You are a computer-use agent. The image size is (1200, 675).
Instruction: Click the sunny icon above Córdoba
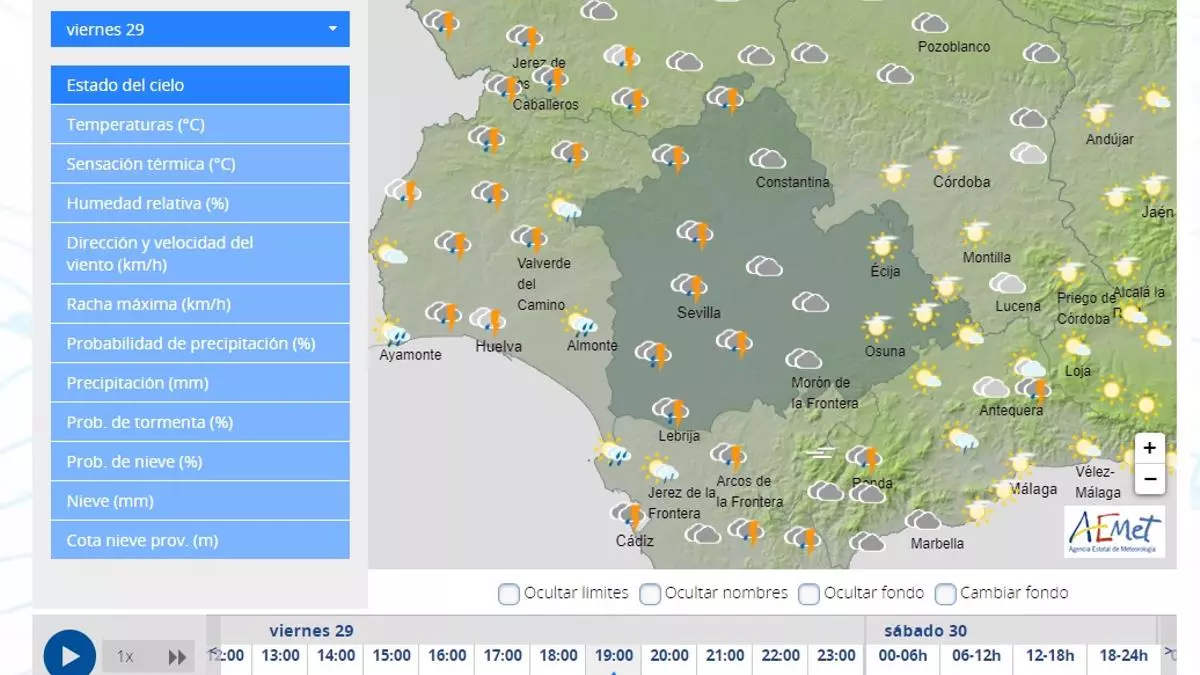click(x=945, y=157)
